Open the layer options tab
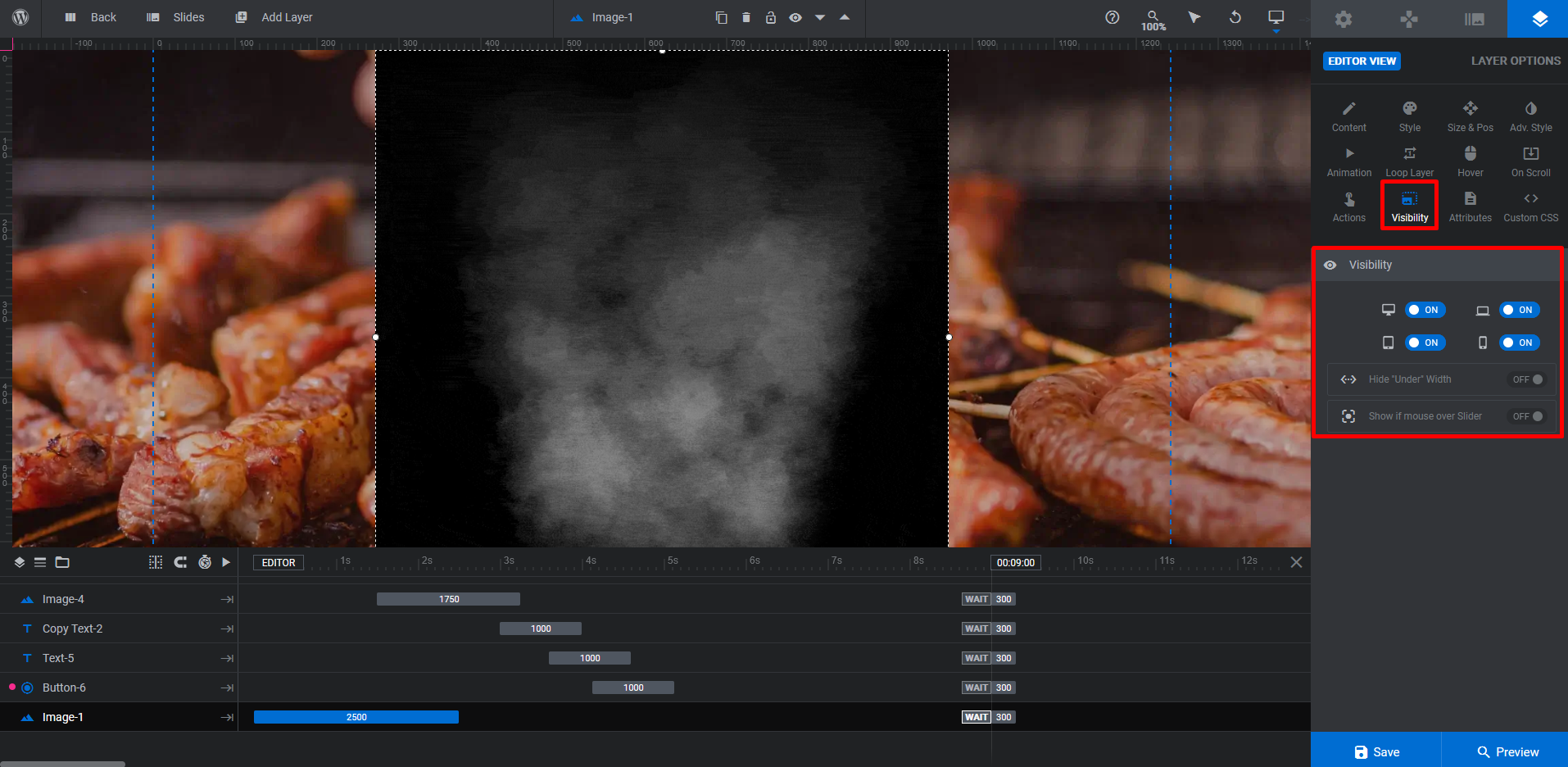This screenshot has height=767, width=1568. pos(1539,19)
